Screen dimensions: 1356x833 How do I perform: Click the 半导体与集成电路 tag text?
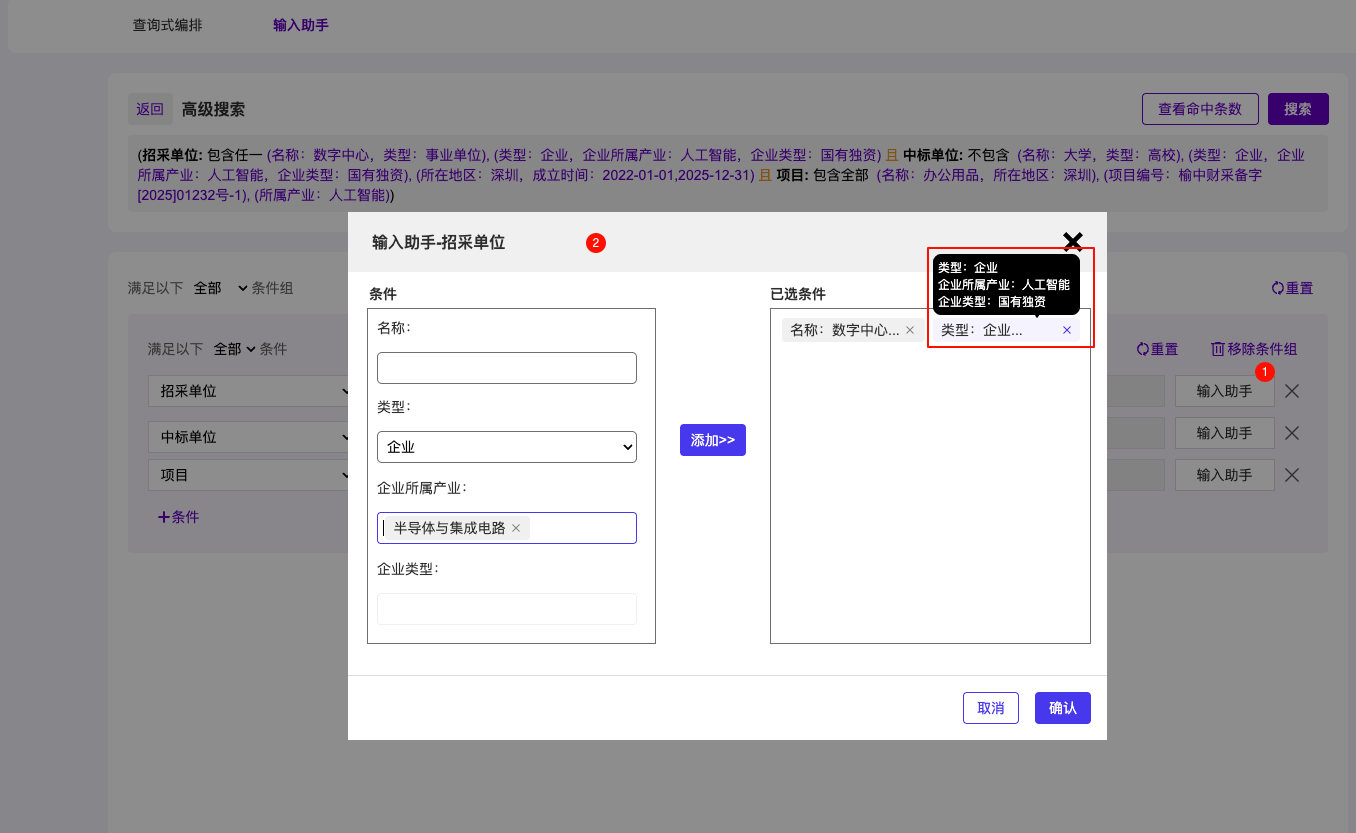(449, 528)
